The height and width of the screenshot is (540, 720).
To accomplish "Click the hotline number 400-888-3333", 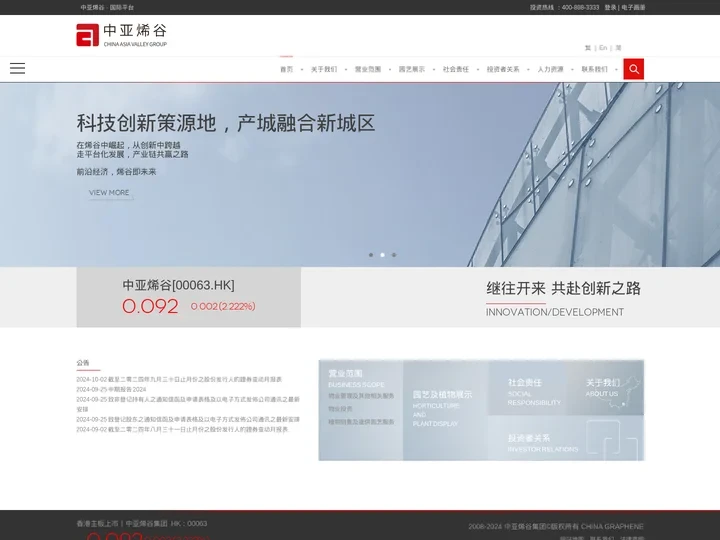I will point(580,7).
